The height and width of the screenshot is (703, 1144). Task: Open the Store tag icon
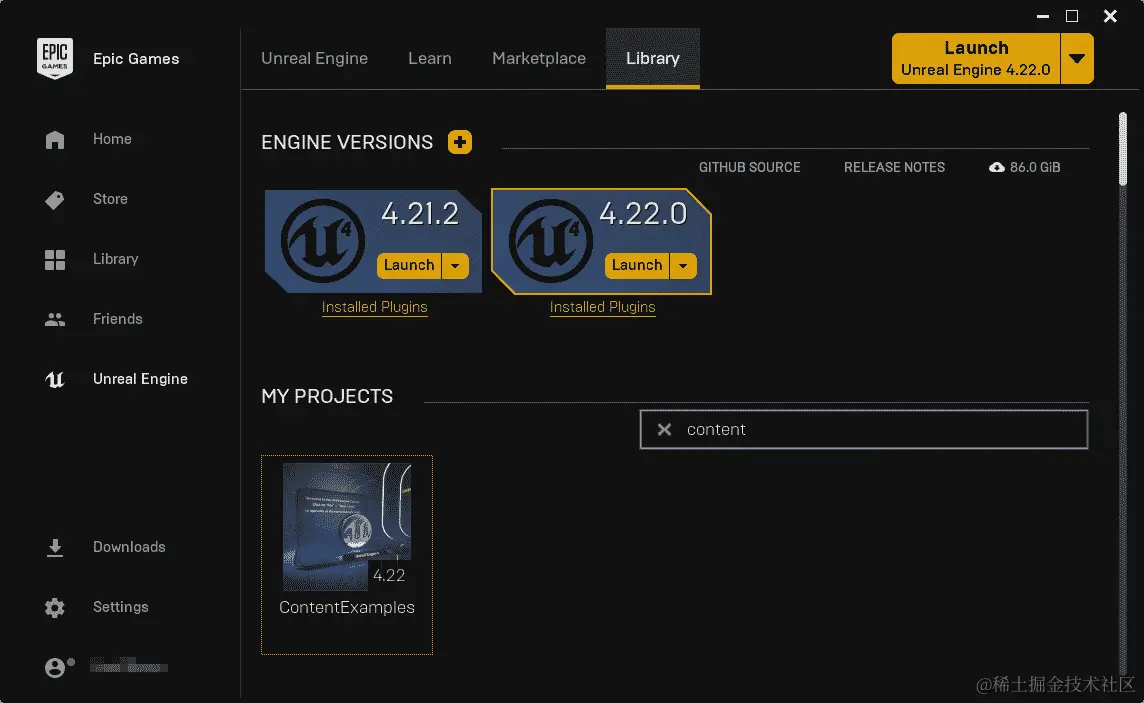pyautogui.click(x=55, y=199)
